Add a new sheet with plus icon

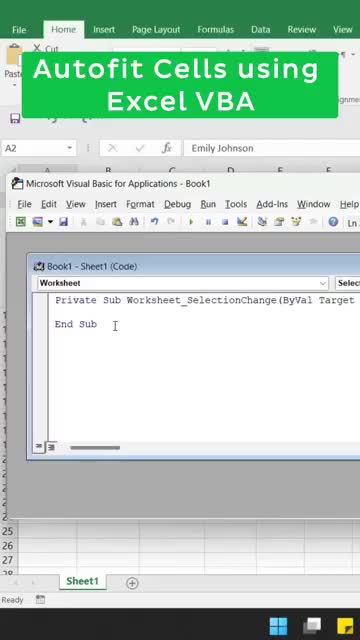pyautogui.click(x=132, y=583)
